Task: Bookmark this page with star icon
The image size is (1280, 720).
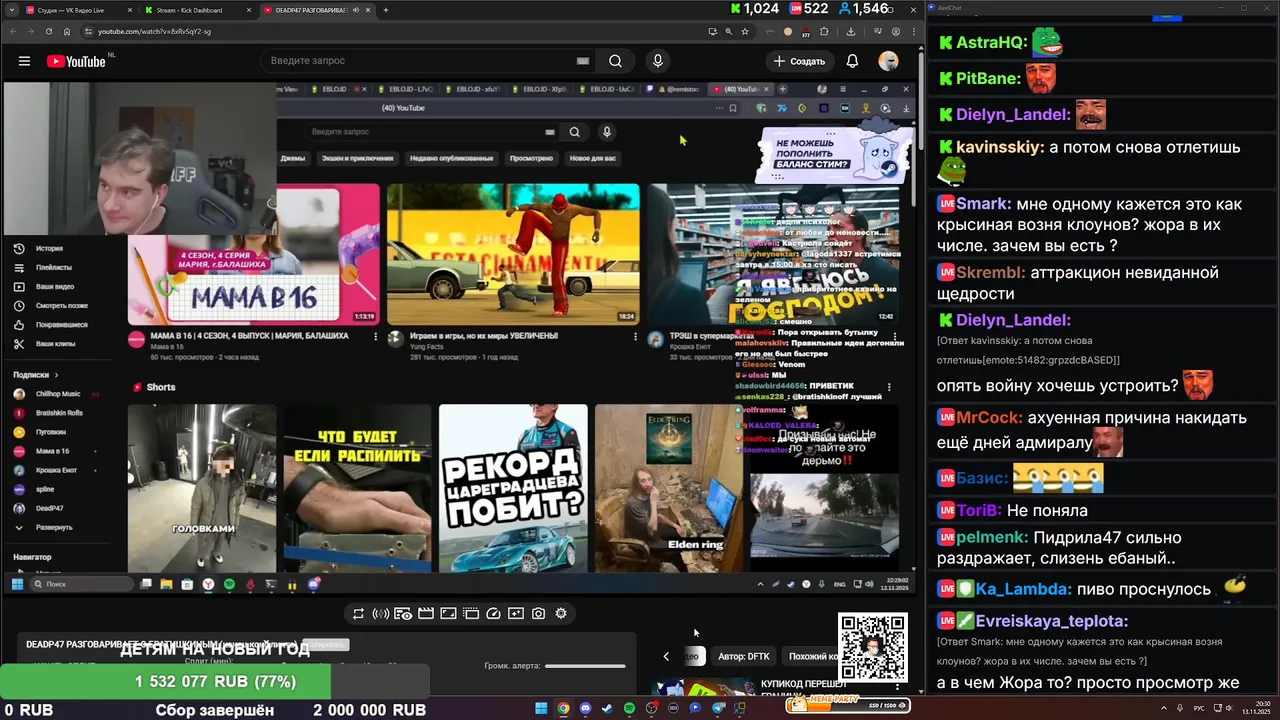Action: tap(745, 31)
